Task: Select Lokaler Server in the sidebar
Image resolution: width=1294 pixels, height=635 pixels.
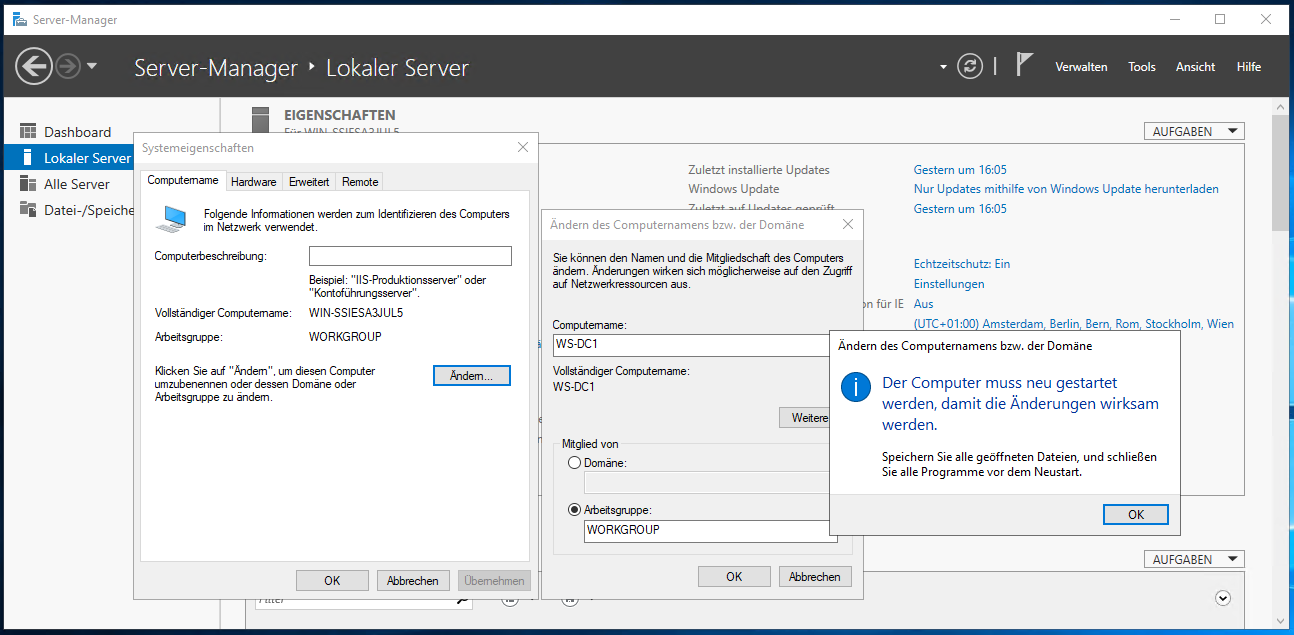Action: click(x=69, y=158)
